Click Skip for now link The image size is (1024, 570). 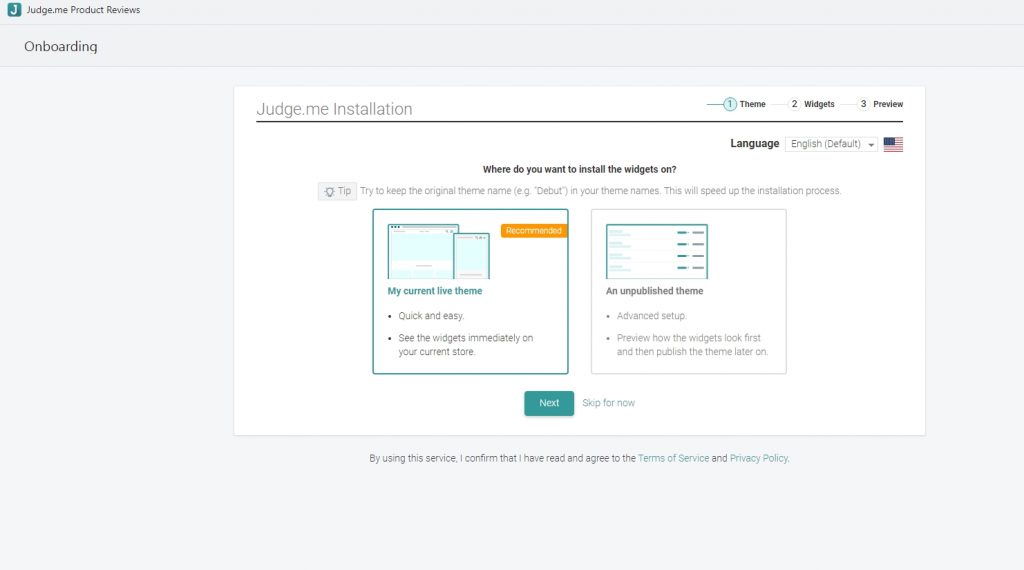(x=608, y=403)
